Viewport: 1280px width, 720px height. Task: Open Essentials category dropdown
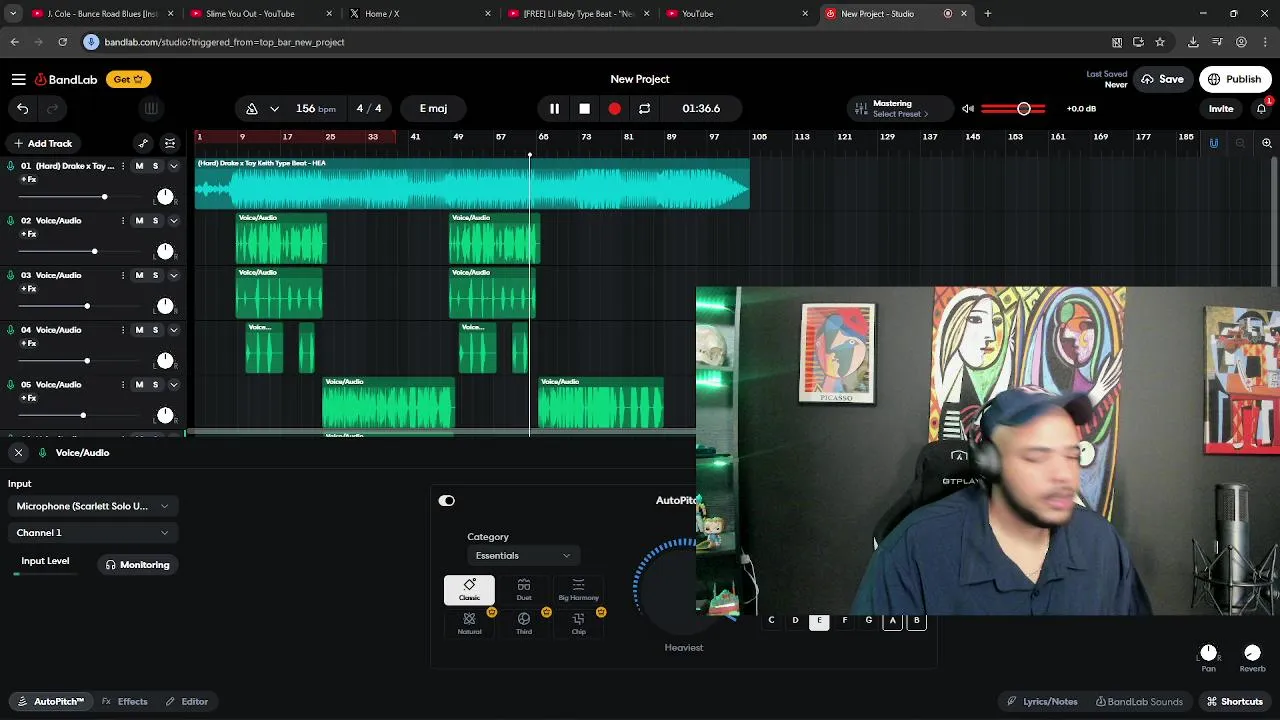coord(523,556)
